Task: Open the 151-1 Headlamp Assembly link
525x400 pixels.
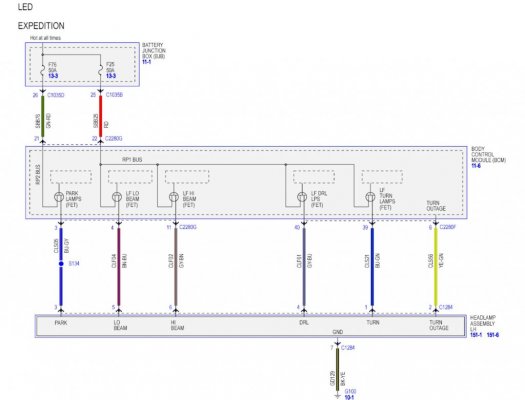Action: (476, 335)
